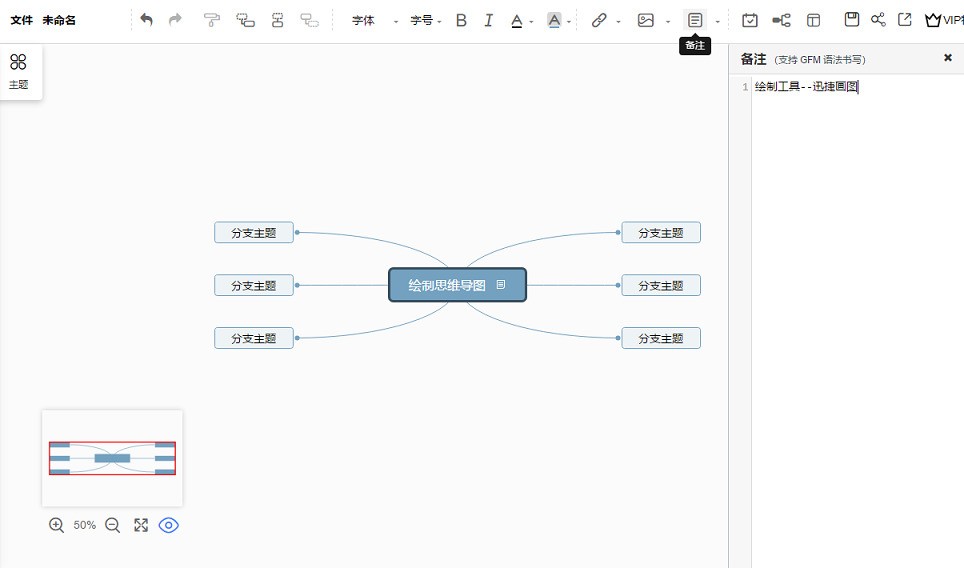Viewport: 964px width, 568px height.
Task: Click the save diskette icon
Action: point(851,20)
